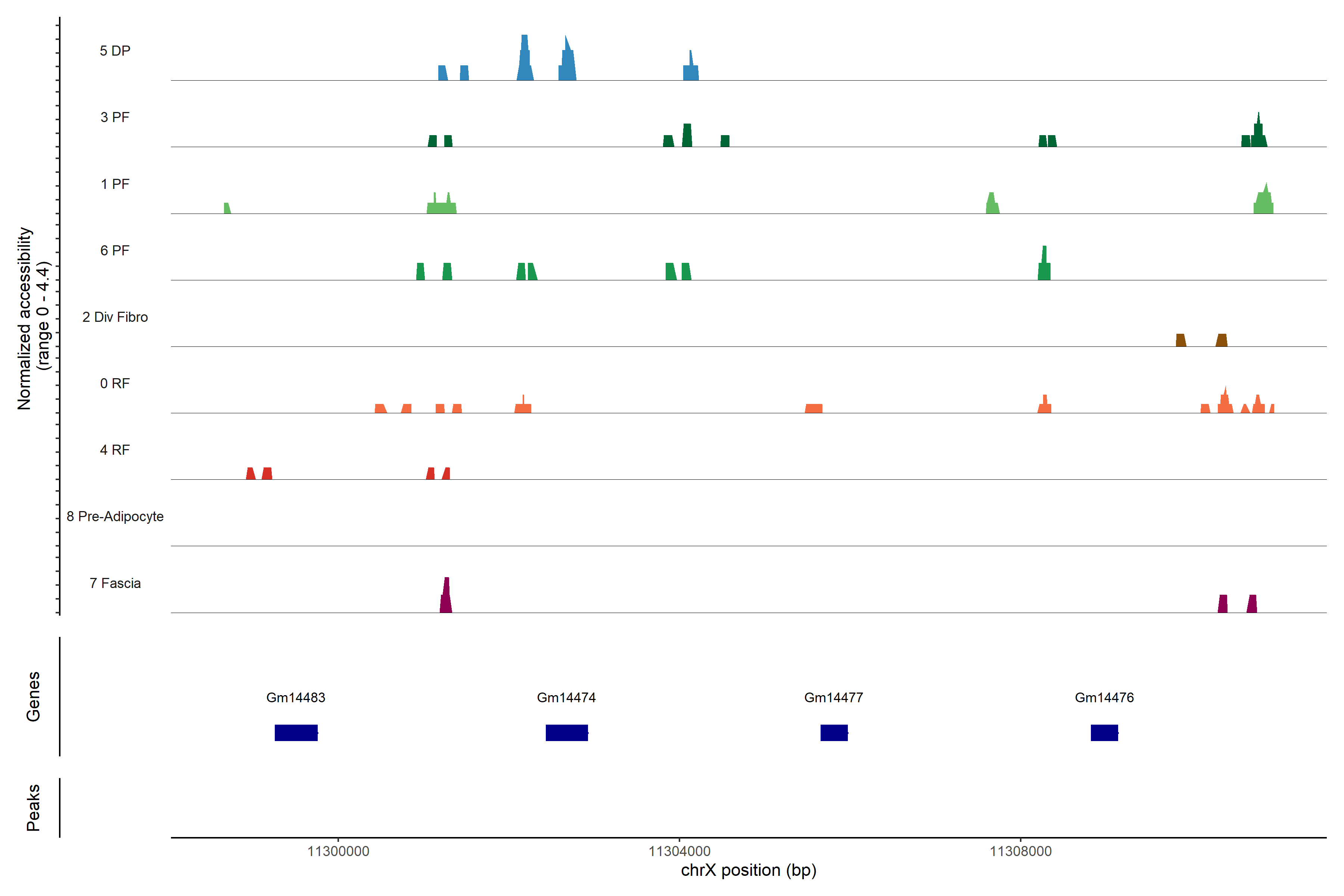
Task: Click the chrX position axis title
Action: pos(749,870)
